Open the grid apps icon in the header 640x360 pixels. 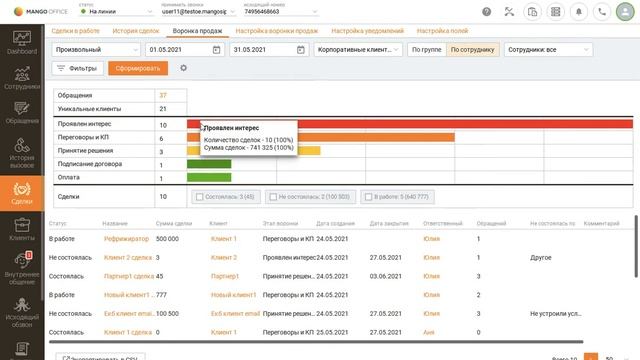click(556, 12)
